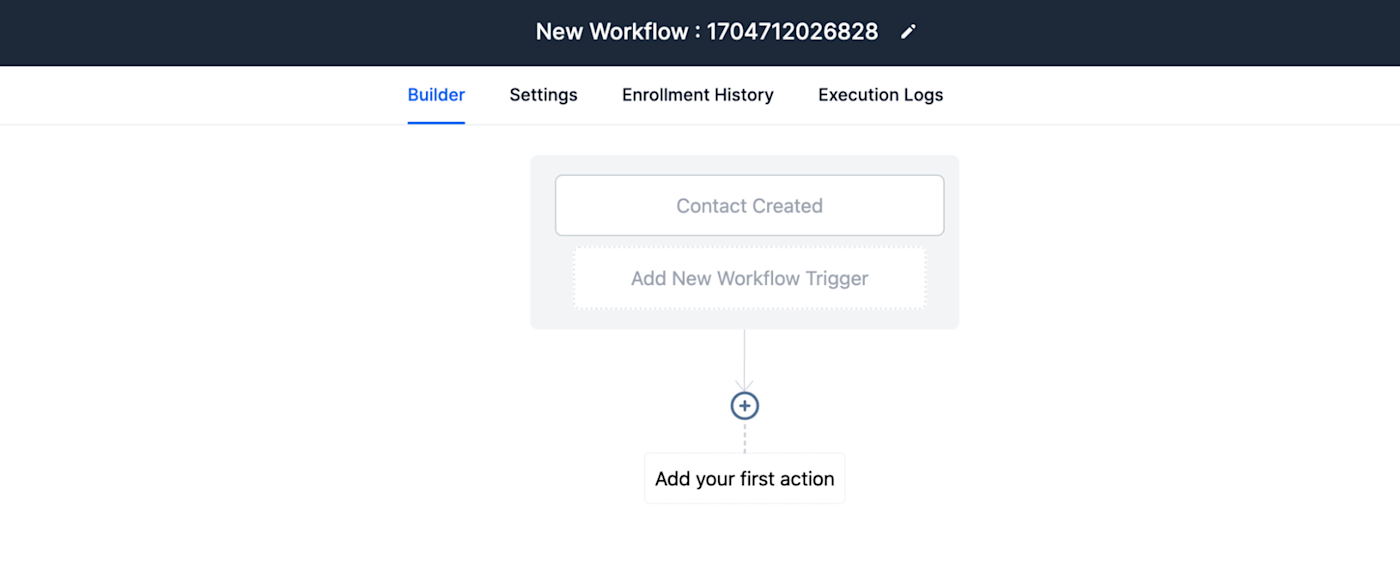Open the Builder tab
Screen dimensions: 1400x578
pyautogui.click(x=436, y=95)
